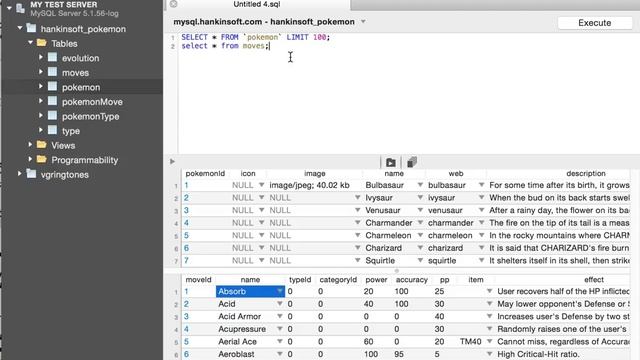Viewport: 640px width, 360px height.
Task: Click the pokemonId column header
Action: point(205,173)
